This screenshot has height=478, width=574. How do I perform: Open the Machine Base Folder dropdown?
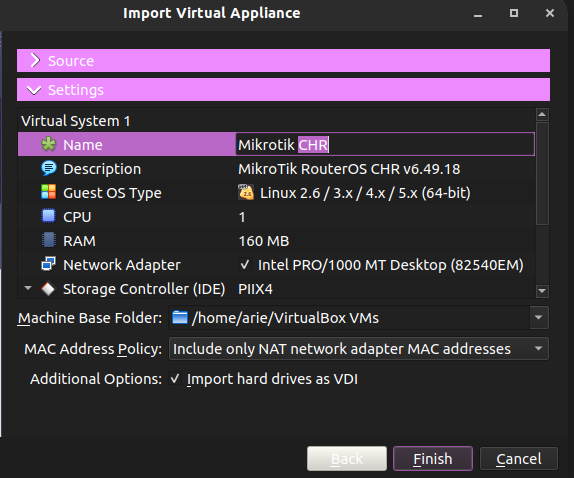(538, 317)
